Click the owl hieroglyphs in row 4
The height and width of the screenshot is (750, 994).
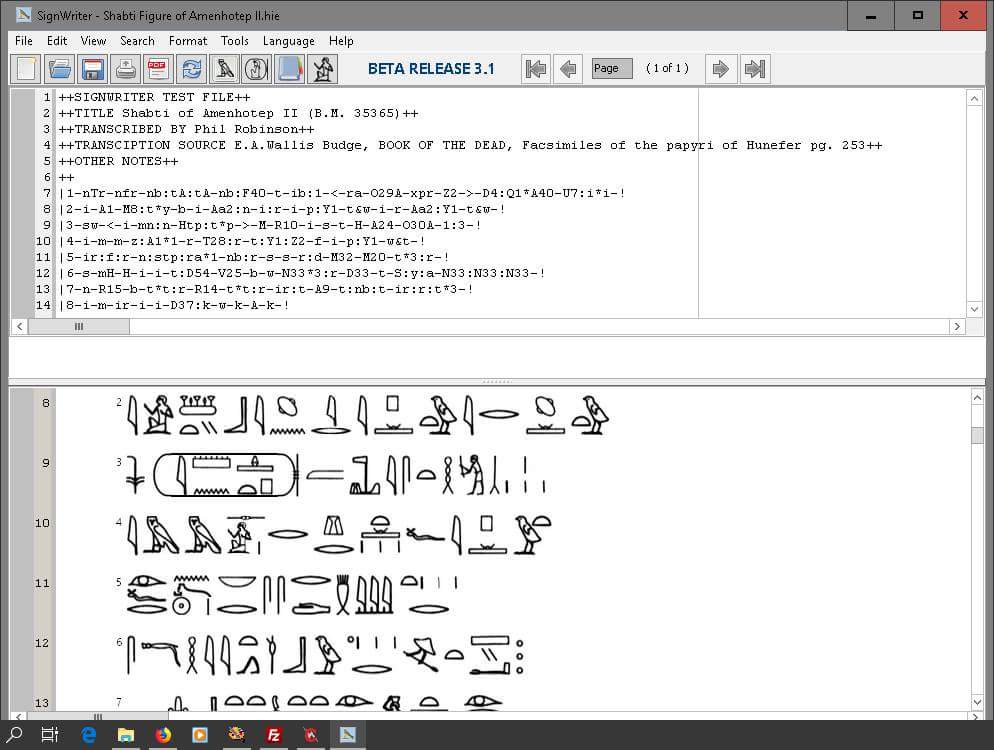click(184, 534)
